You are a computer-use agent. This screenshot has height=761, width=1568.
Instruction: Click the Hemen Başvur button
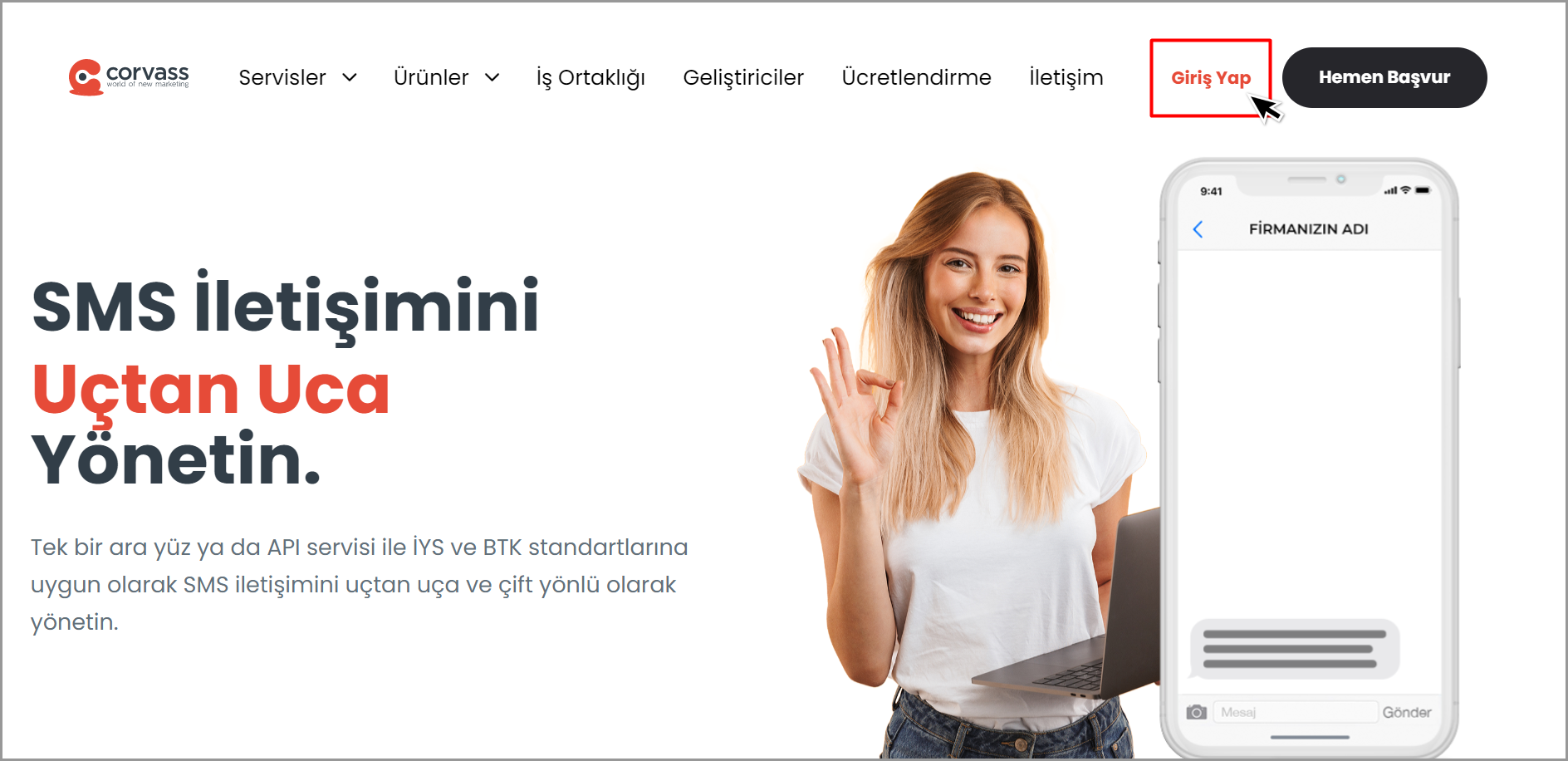(1384, 77)
